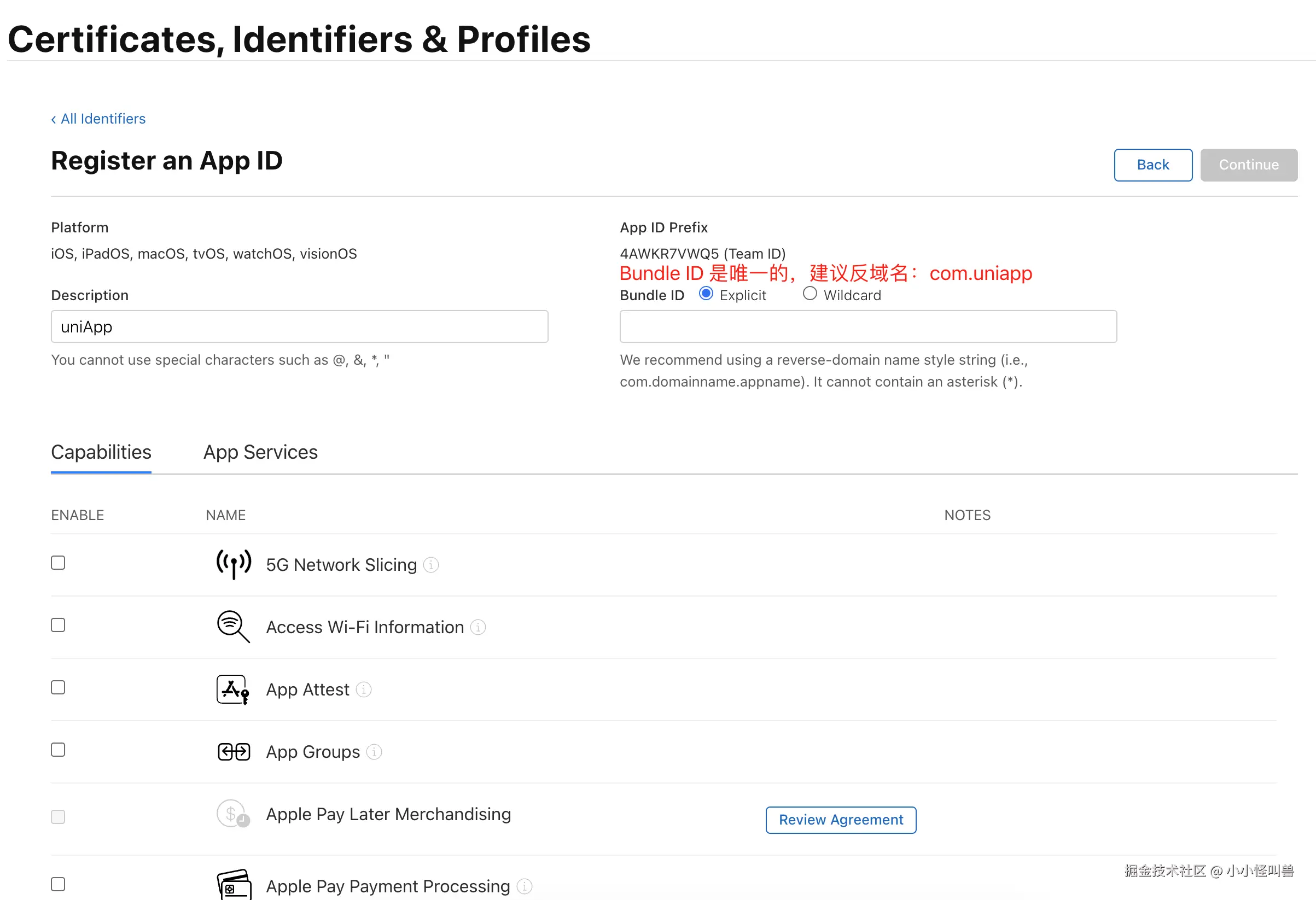The width and height of the screenshot is (1316, 900).
Task: Click the Access Wi-Fi Information magnifier icon
Action: pyautogui.click(x=233, y=627)
